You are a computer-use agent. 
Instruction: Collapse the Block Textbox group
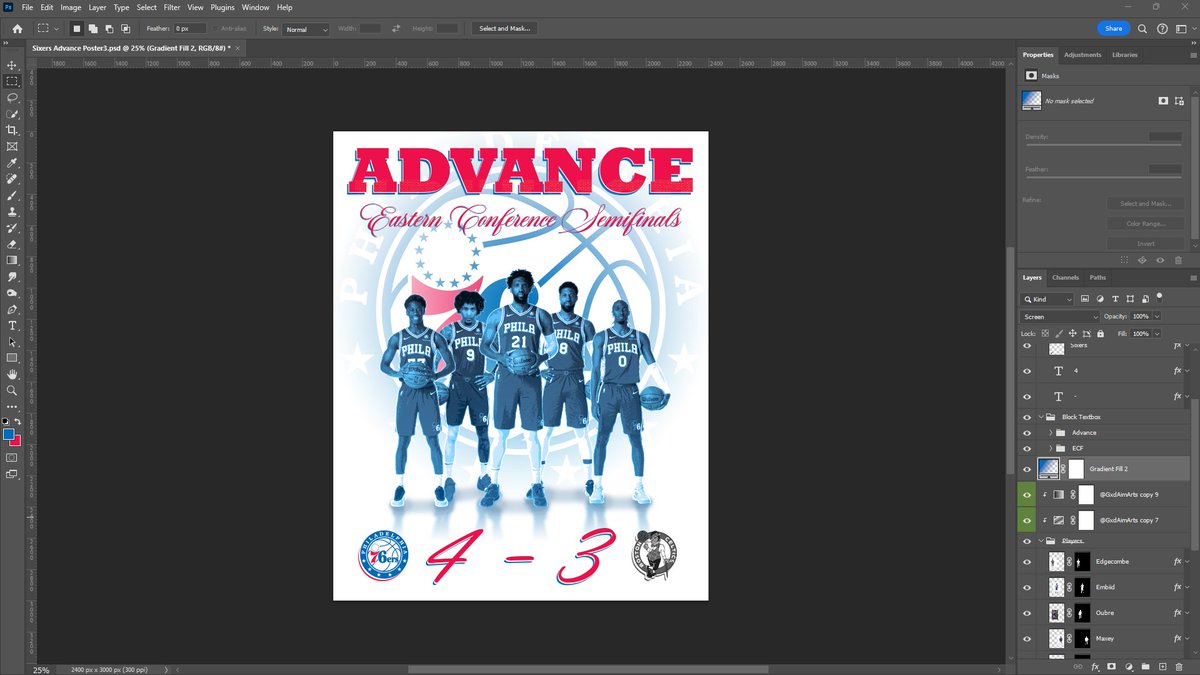click(1041, 417)
